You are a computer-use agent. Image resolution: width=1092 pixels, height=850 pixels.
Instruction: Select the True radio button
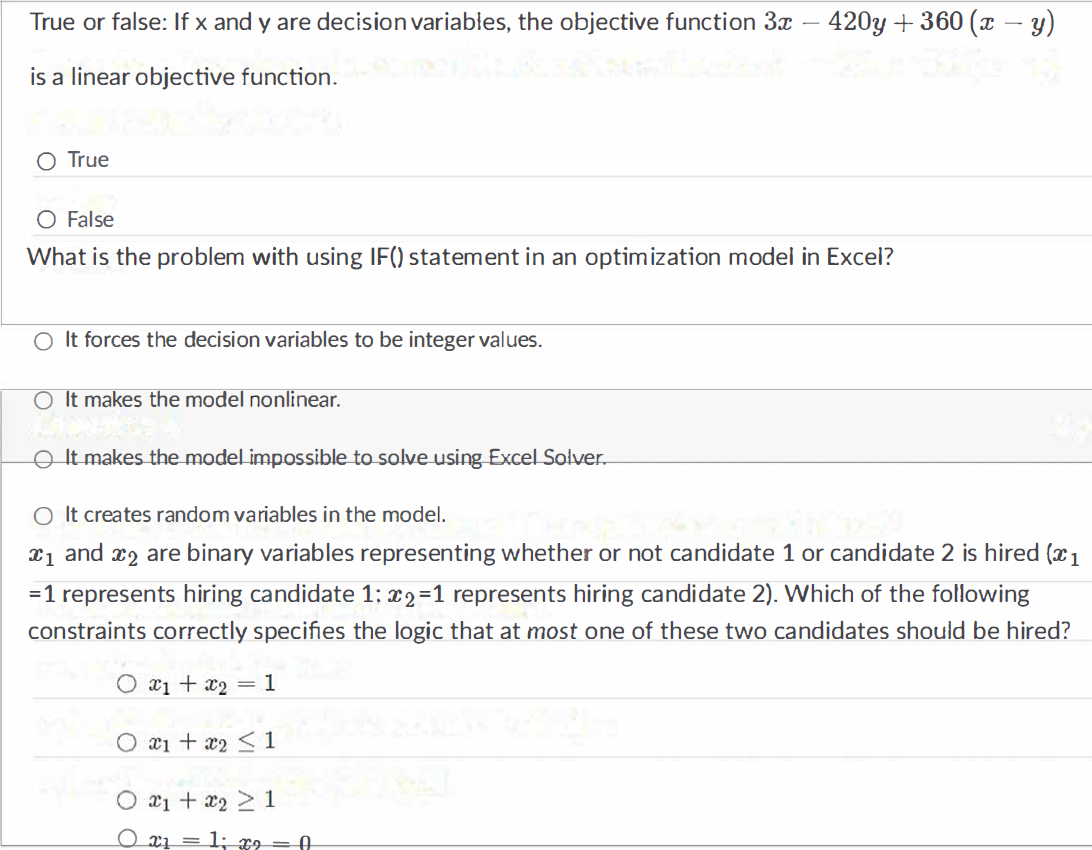[x=46, y=160]
